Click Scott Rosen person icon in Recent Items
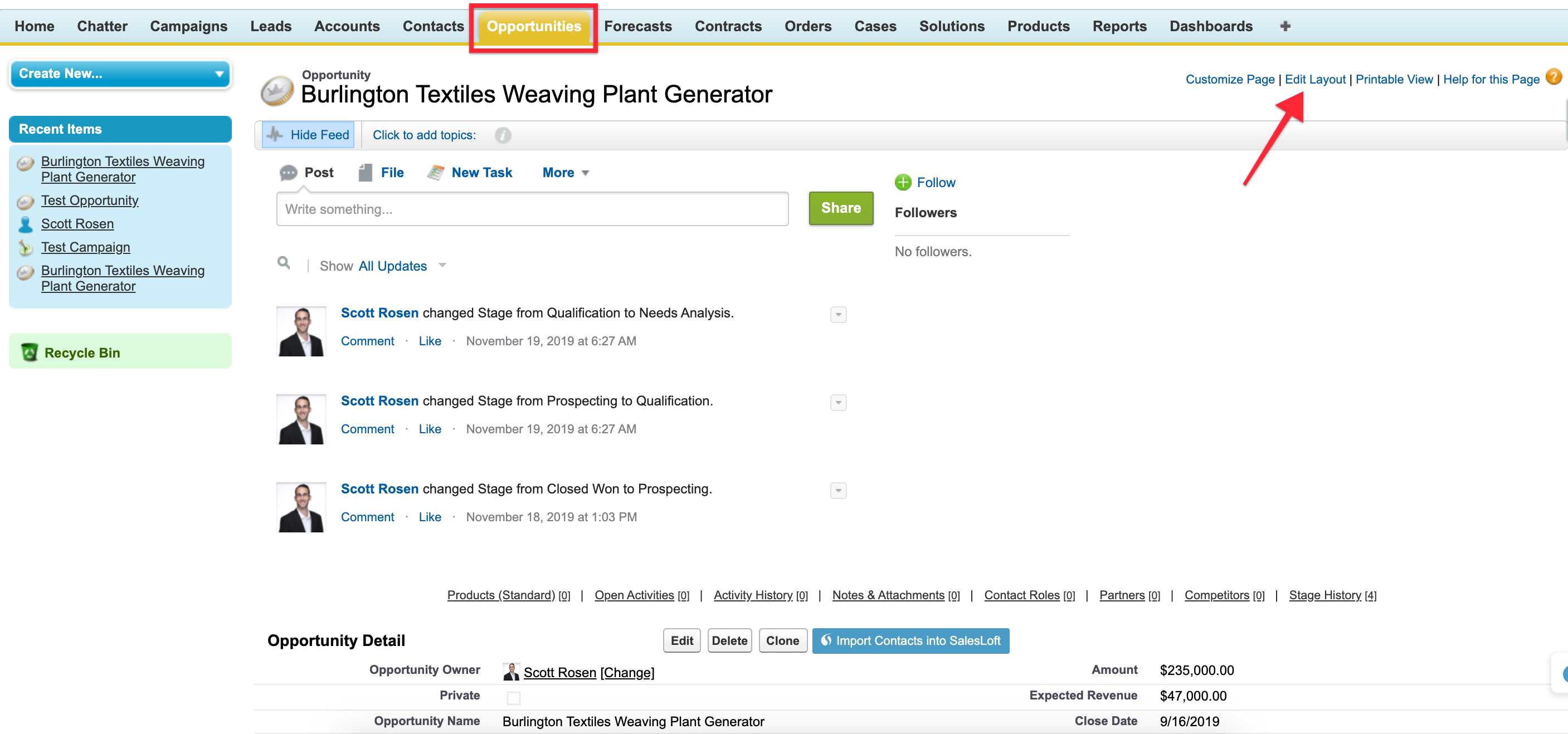Viewport: 1568px width, 734px height. click(26, 224)
